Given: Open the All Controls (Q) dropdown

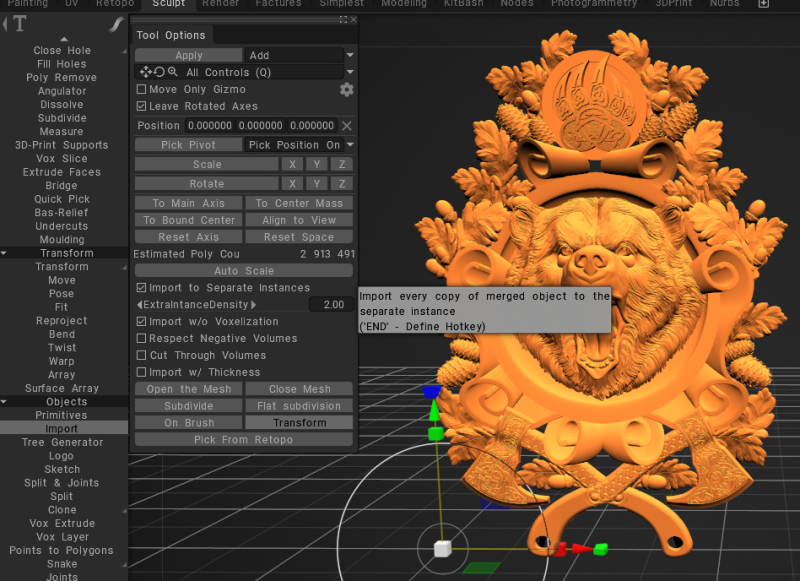Looking at the screenshot, I should (350, 72).
